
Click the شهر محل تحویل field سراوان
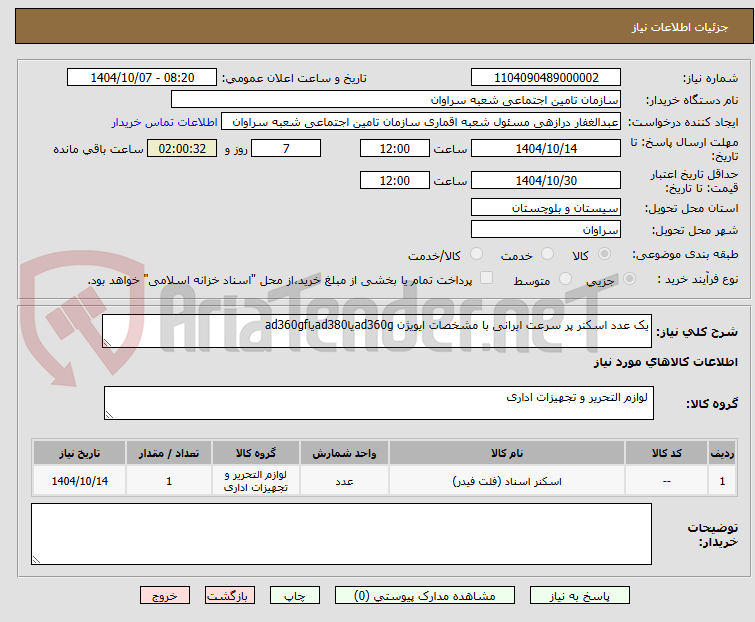point(546,230)
